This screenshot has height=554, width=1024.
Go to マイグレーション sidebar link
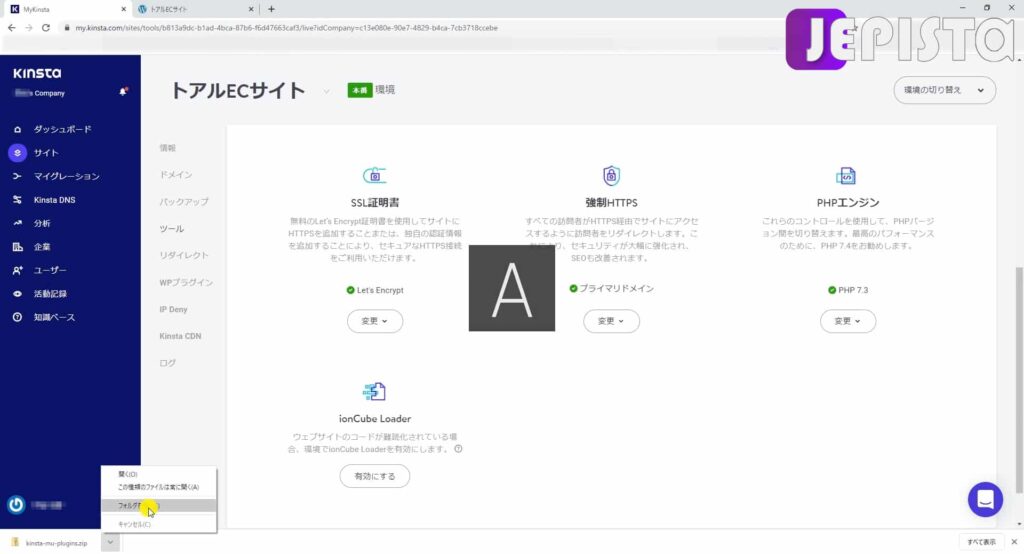point(67,176)
